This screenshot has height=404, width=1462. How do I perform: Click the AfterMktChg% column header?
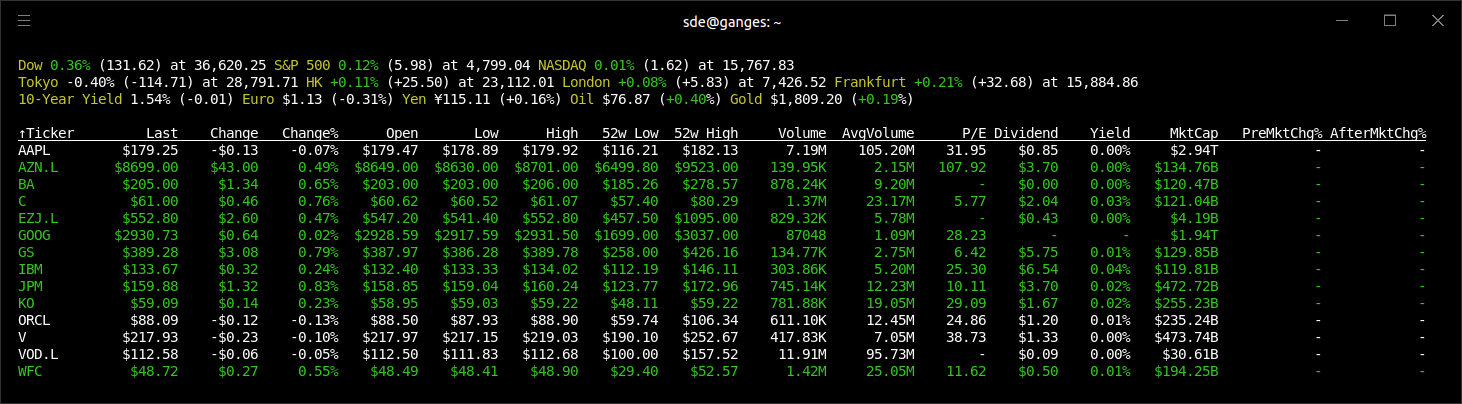pyautogui.click(x=1378, y=133)
